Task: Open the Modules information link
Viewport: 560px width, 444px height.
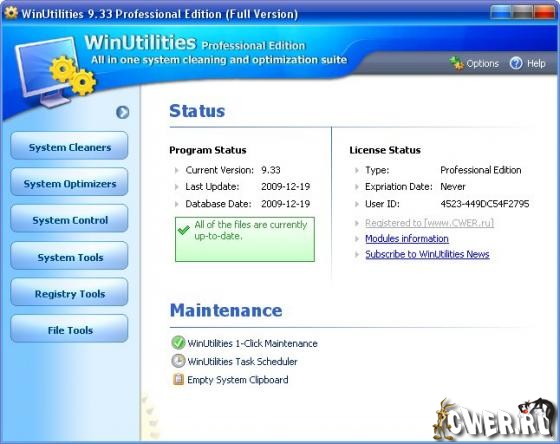Action: pyautogui.click(x=407, y=239)
